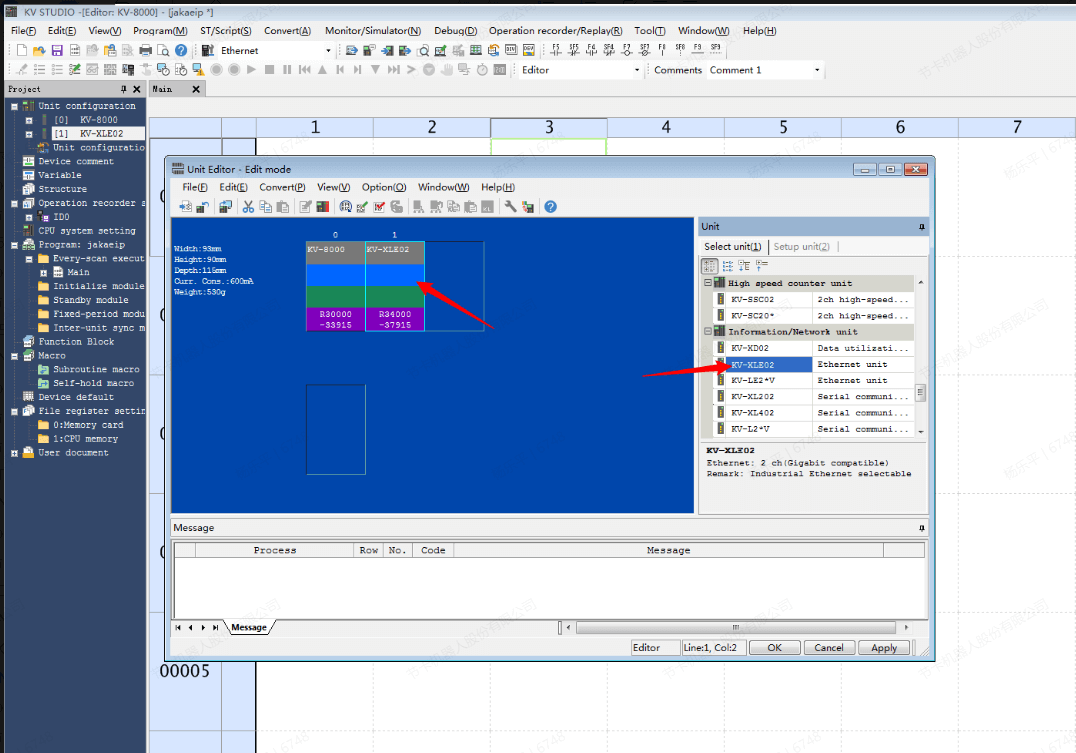The height and width of the screenshot is (753, 1076).
Task: Click the Cut scissors icon in Unit Editor
Action: pos(248,207)
